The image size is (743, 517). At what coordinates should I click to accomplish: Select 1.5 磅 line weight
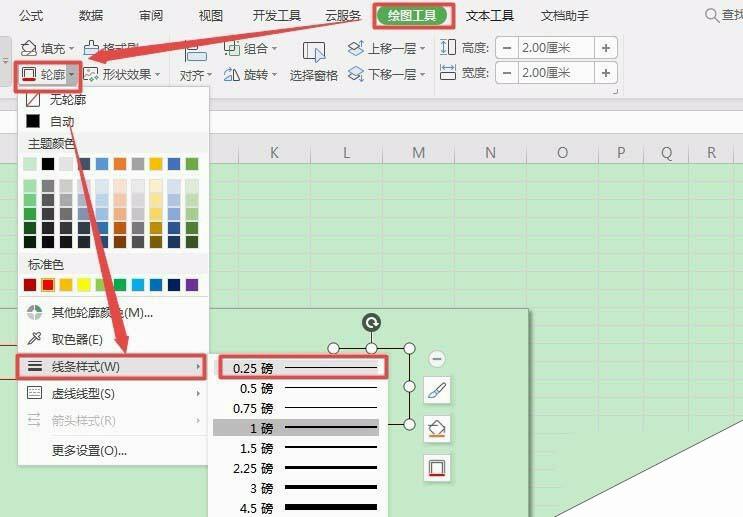click(x=296, y=448)
